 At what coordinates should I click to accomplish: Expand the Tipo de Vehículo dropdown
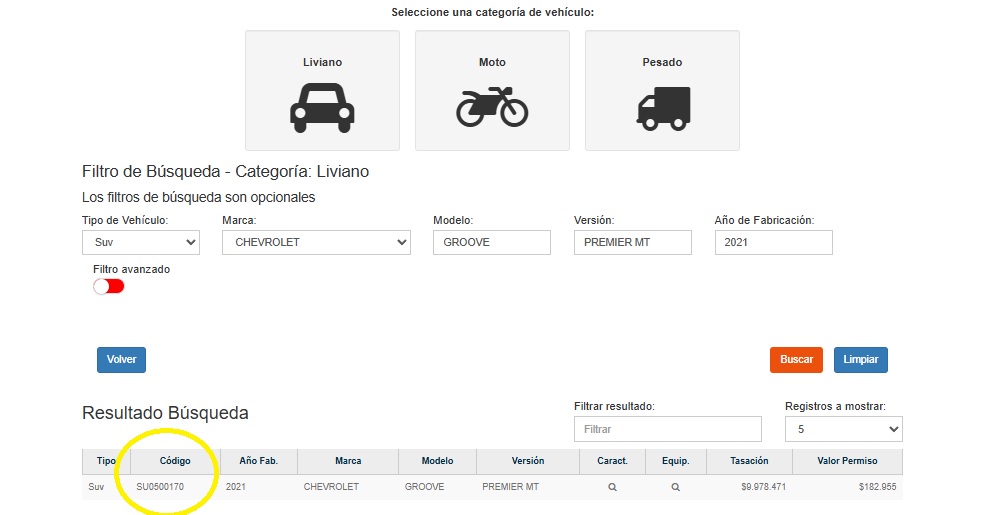pyautogui.click(x=141, y=242)
